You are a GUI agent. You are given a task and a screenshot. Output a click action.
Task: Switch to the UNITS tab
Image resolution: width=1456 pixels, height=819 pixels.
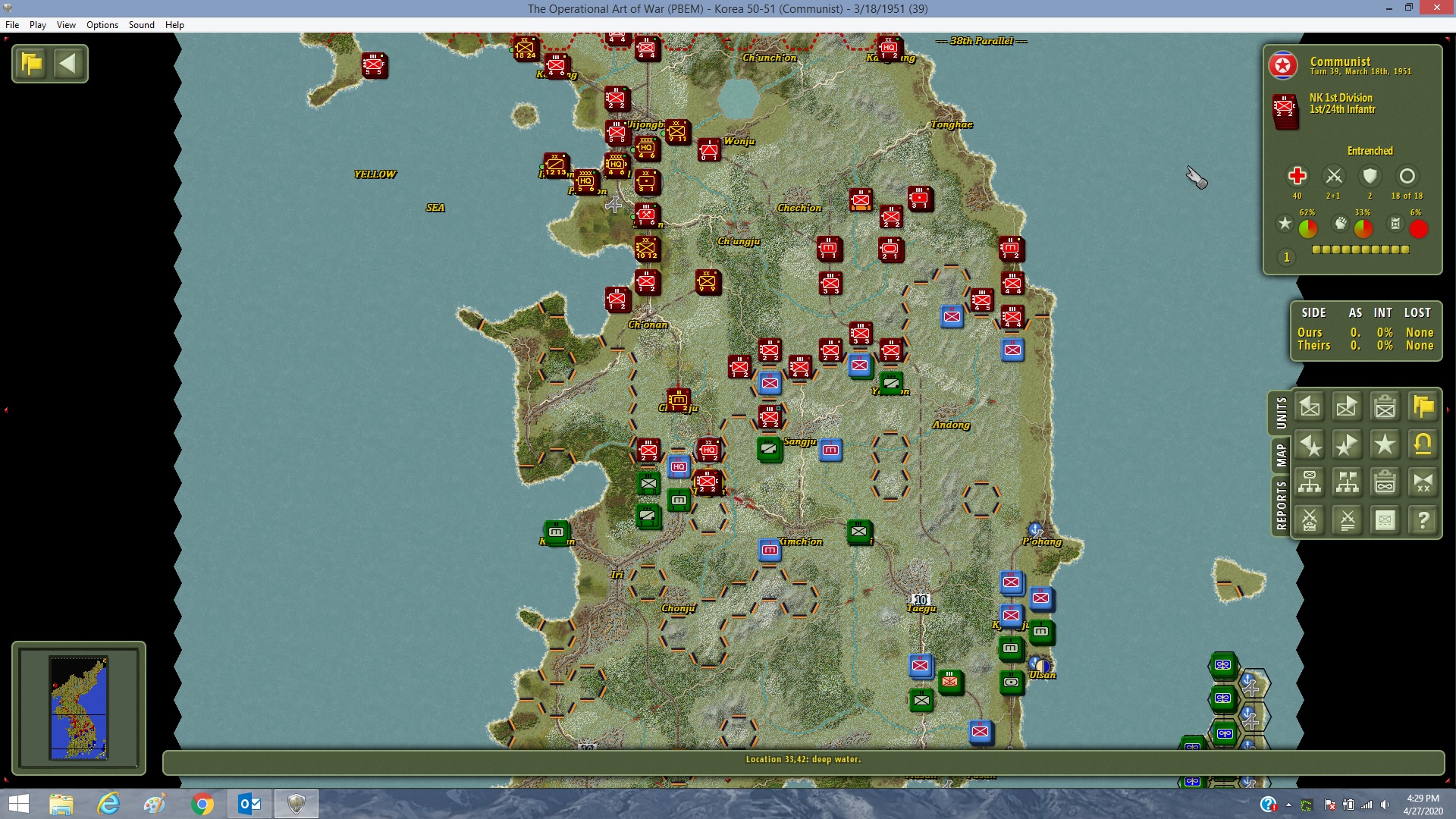coord(1281,413)
